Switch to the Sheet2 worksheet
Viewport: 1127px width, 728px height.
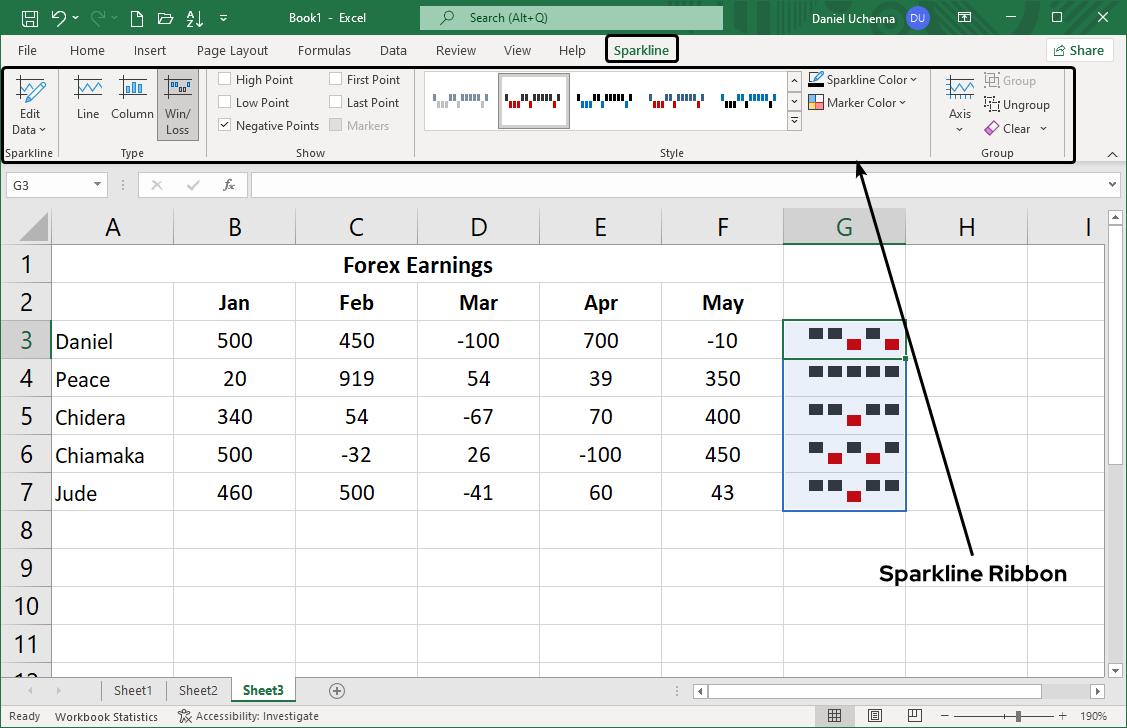(198, 690)
